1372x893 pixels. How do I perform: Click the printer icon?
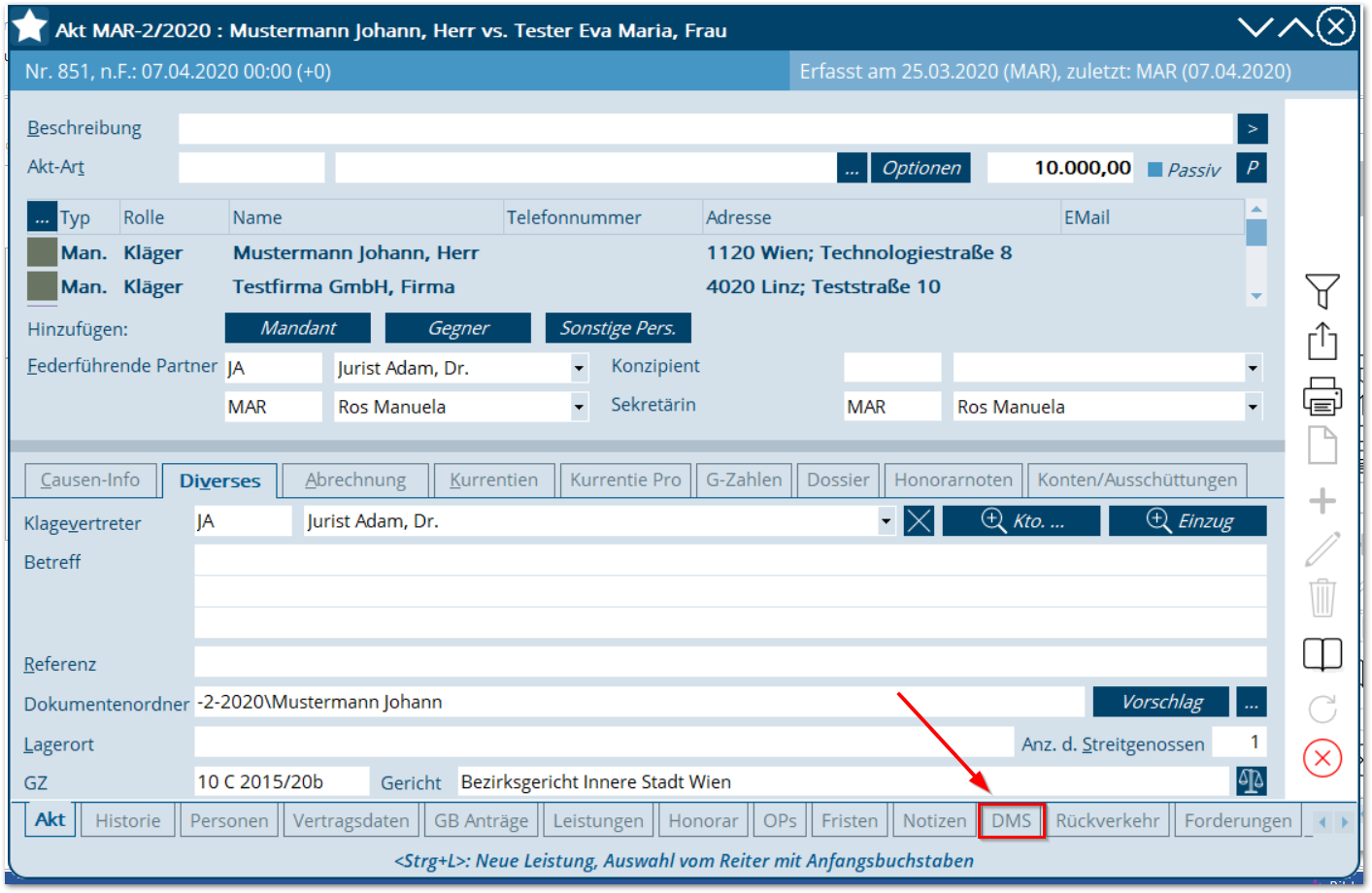pos(1322,396)
